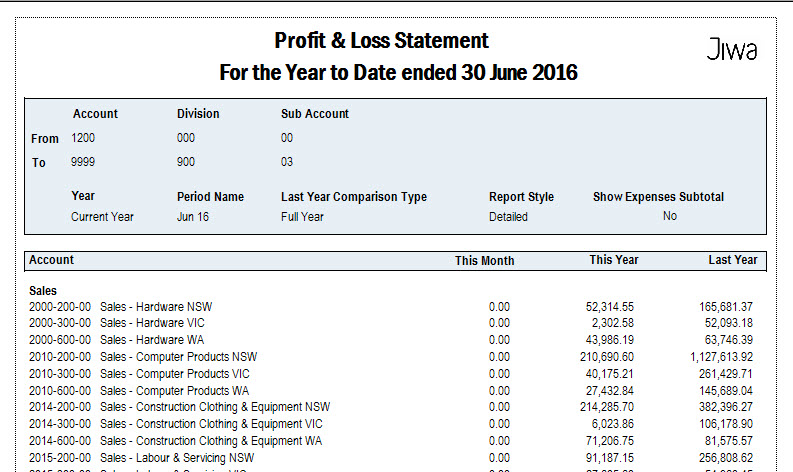793x472 pixels.
Task: Click This Month '0.00' for Labour & Servicing NSW
Action: [x=499, y=458]
